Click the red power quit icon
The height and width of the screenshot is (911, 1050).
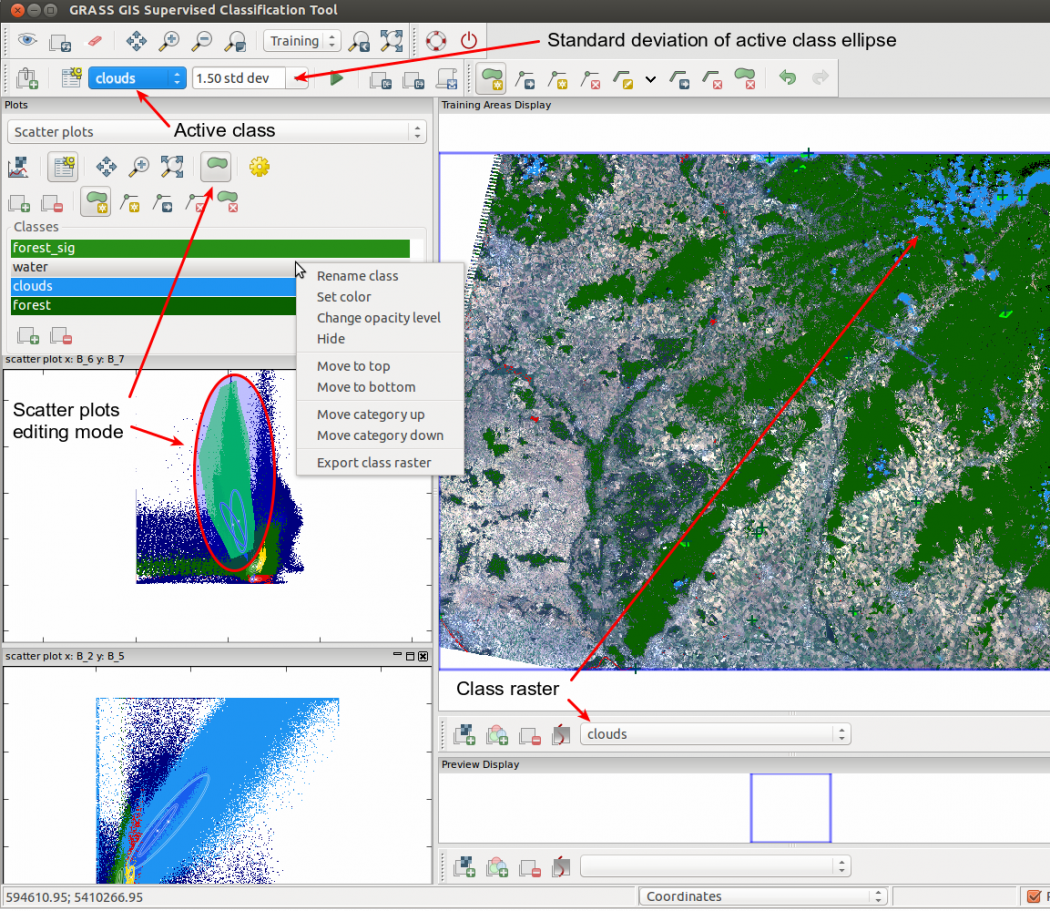click(469, 41)
